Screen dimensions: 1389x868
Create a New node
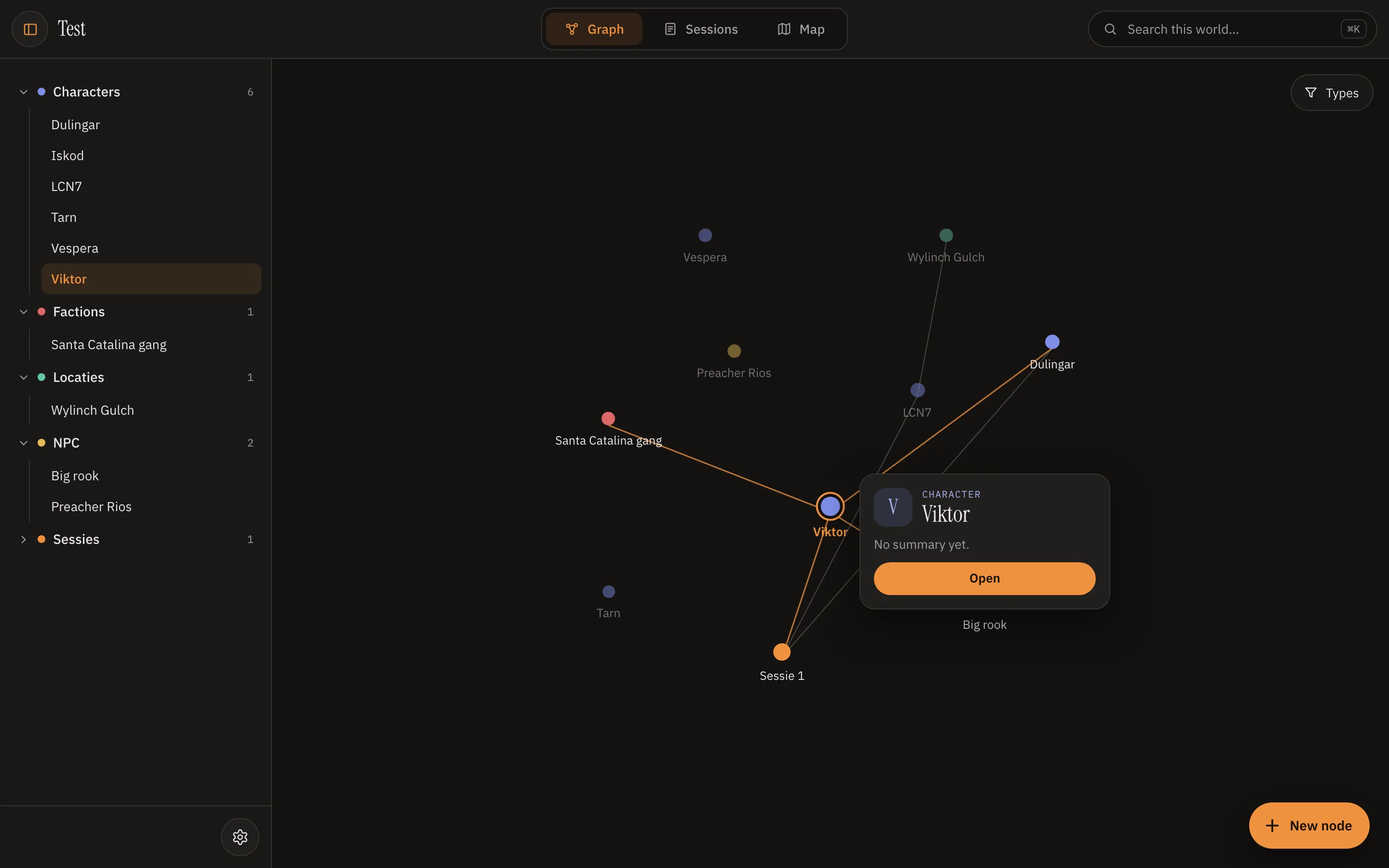click(x=1308, y=826)
